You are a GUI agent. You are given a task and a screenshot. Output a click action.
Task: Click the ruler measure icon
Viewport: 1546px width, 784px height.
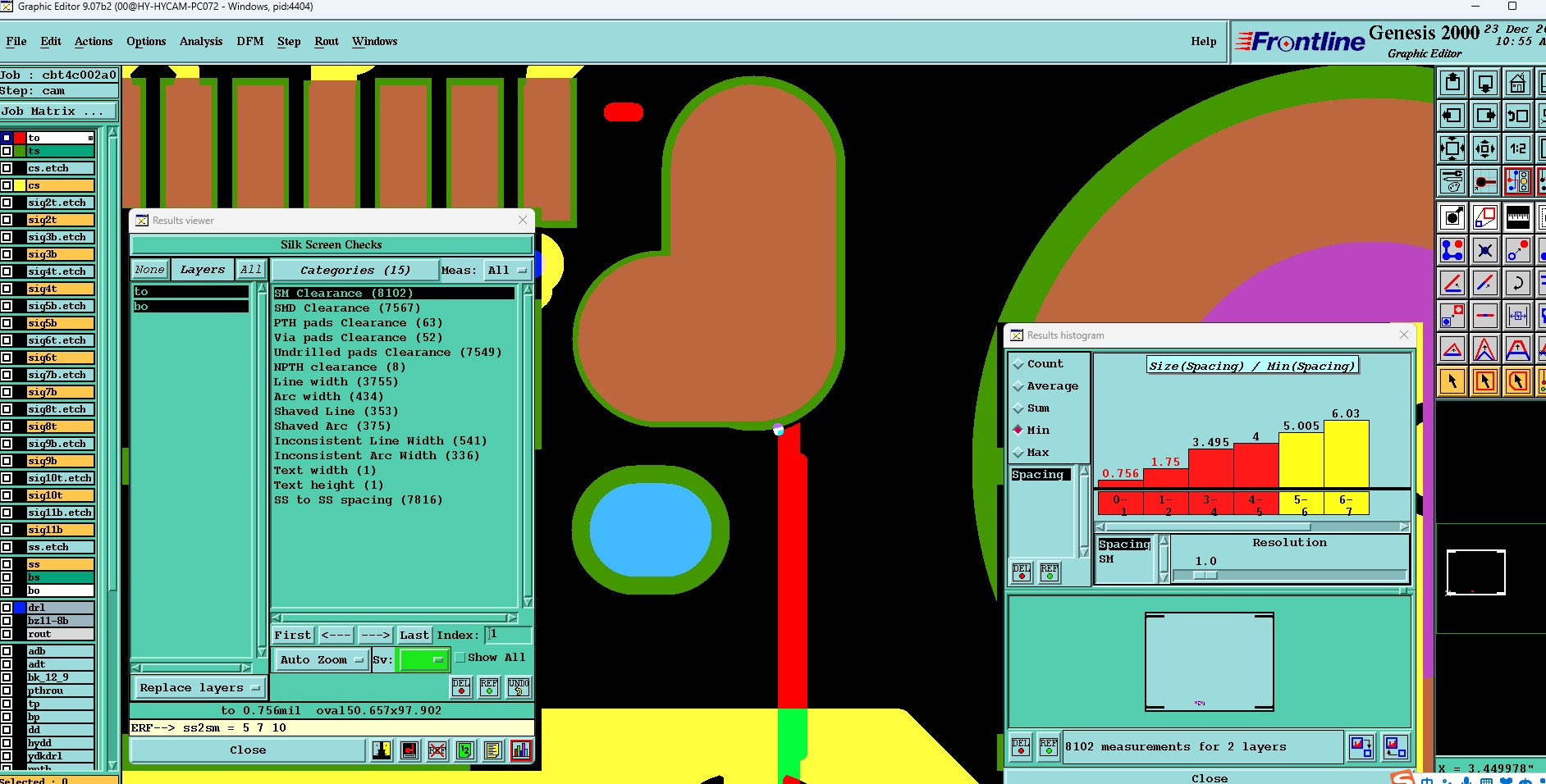pos(1518,217)
